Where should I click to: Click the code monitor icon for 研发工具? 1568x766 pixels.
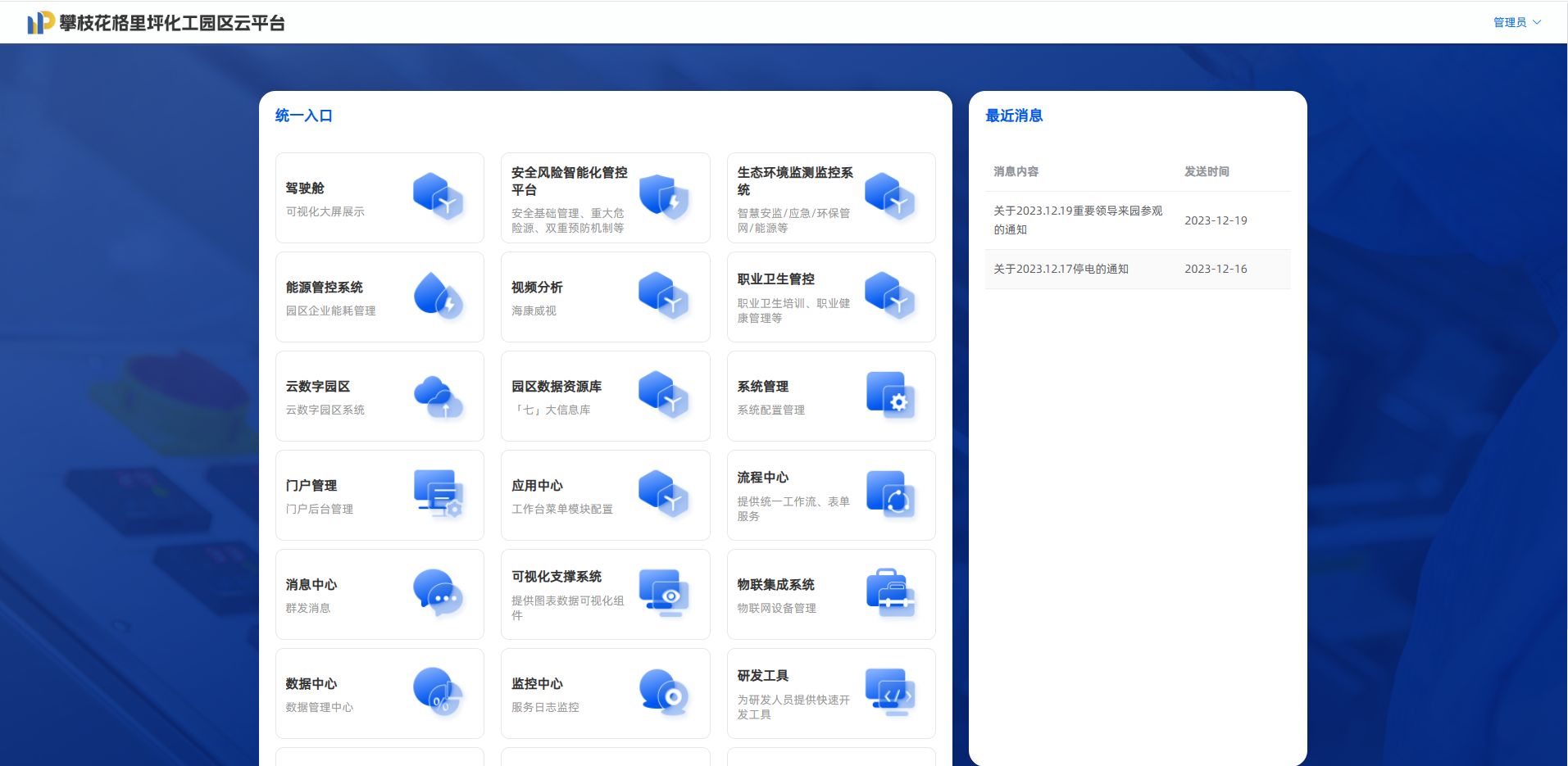tap(890, 693)
